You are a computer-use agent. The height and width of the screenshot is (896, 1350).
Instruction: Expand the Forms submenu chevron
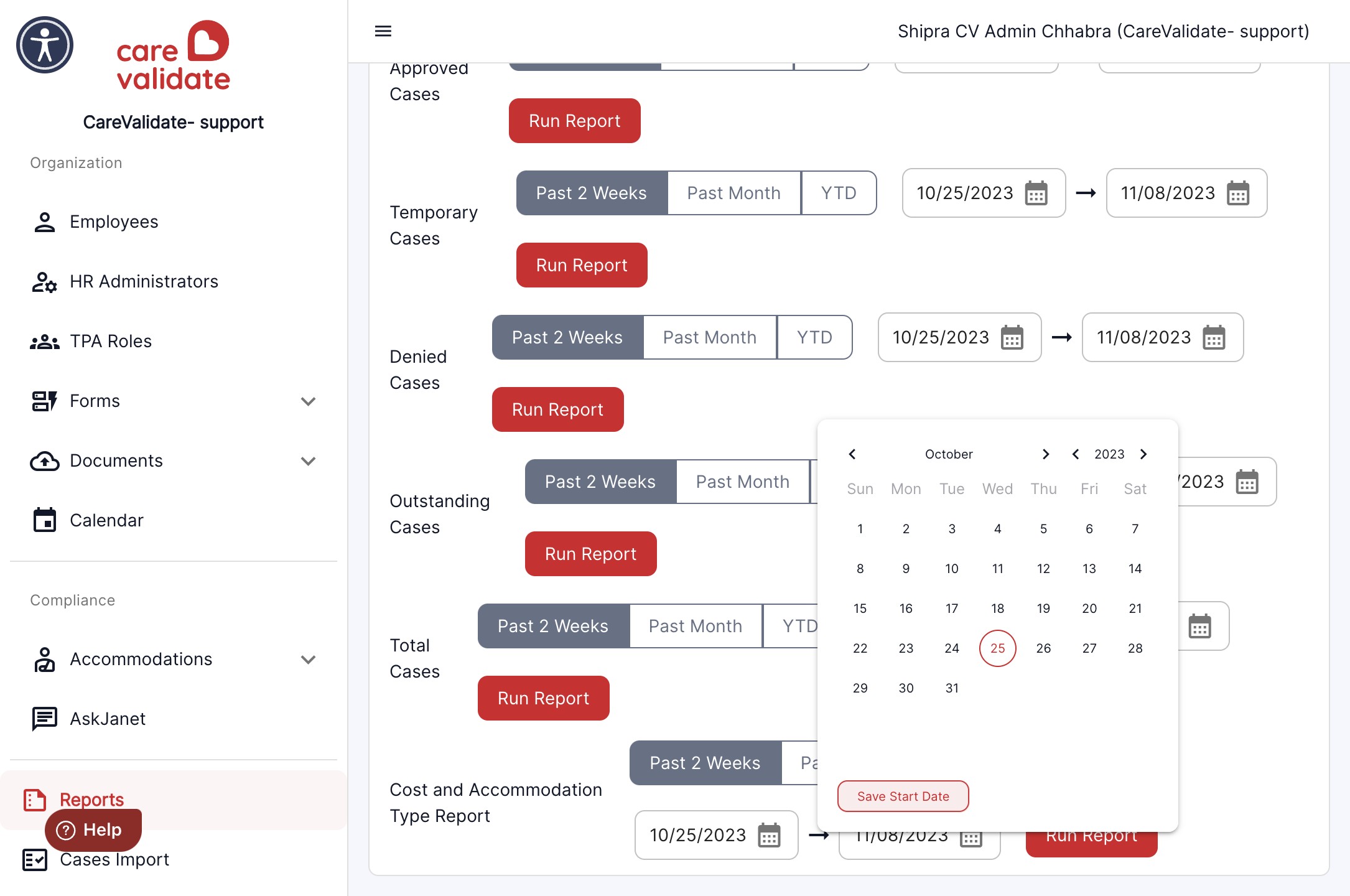[x=309, y=401]
